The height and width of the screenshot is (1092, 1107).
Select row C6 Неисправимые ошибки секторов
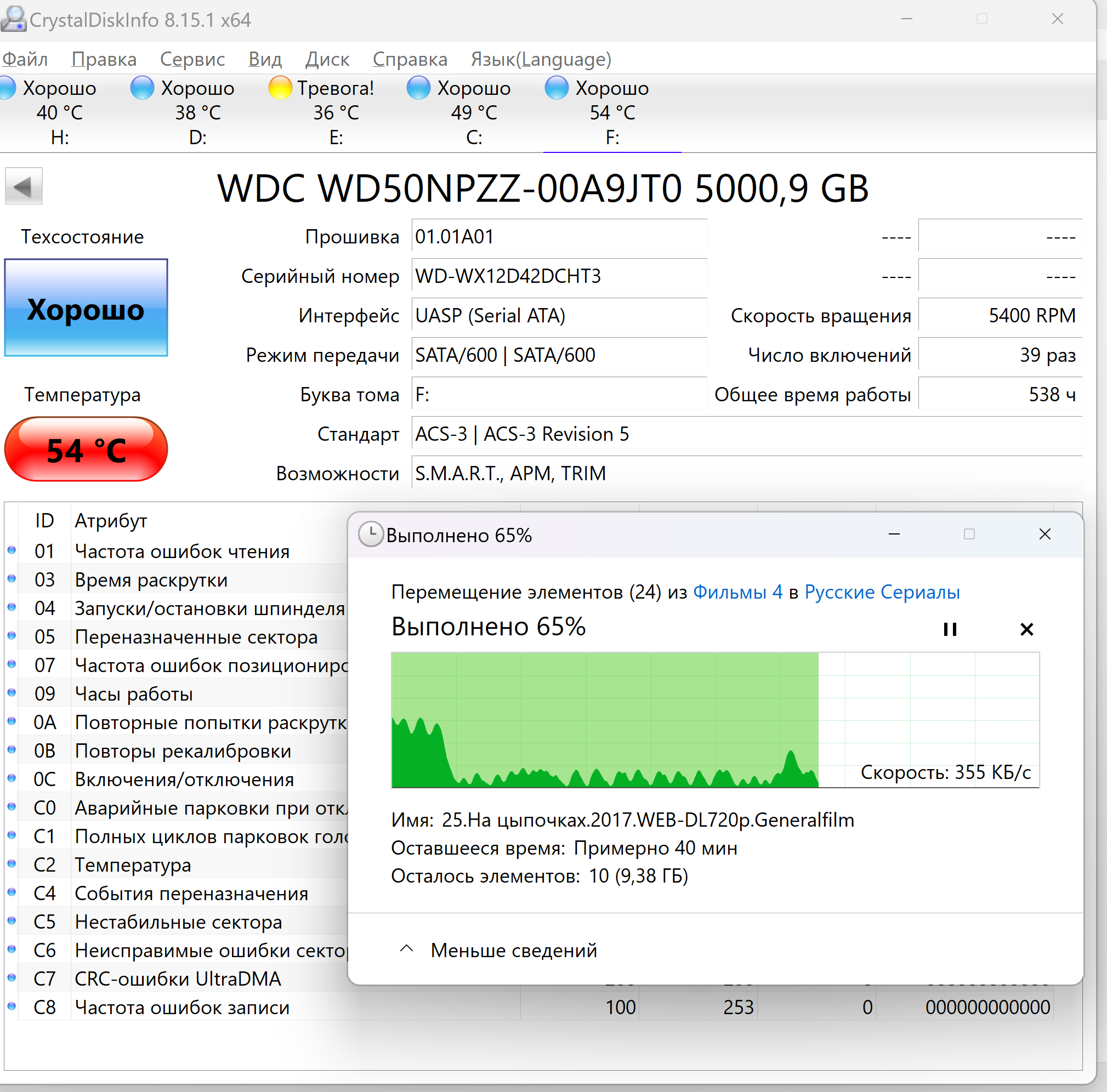[177, 951]
